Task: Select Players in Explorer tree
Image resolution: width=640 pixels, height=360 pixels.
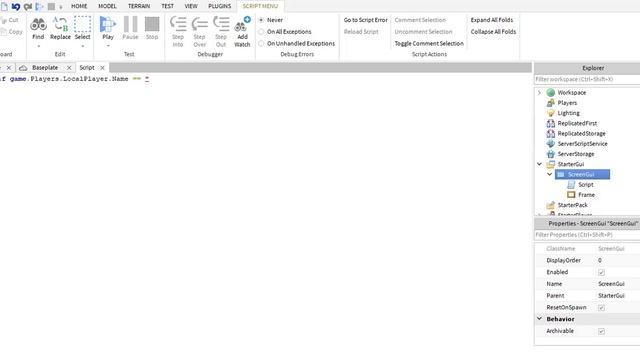Action: [x=567, y=103]
